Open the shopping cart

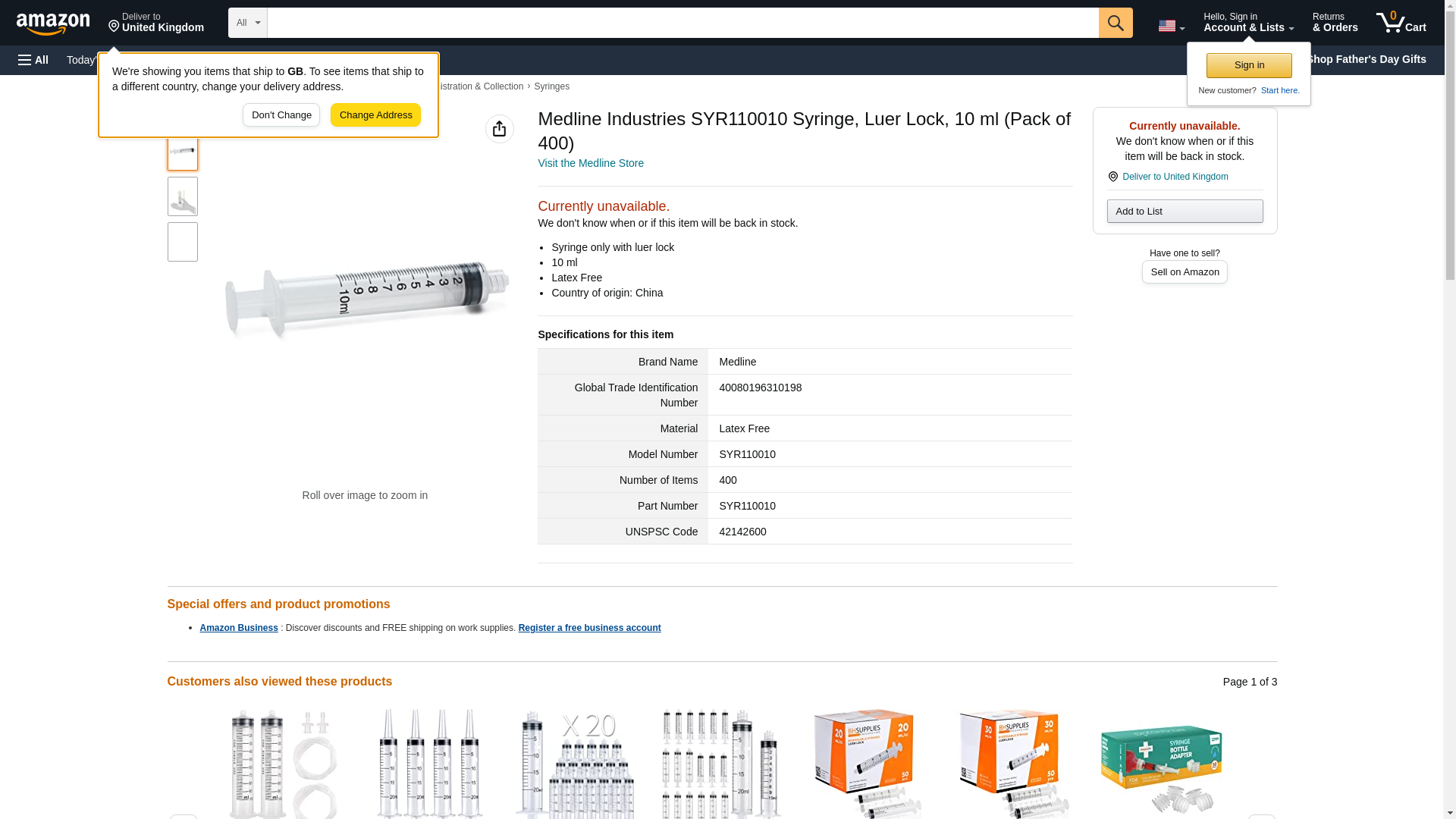1401,23
